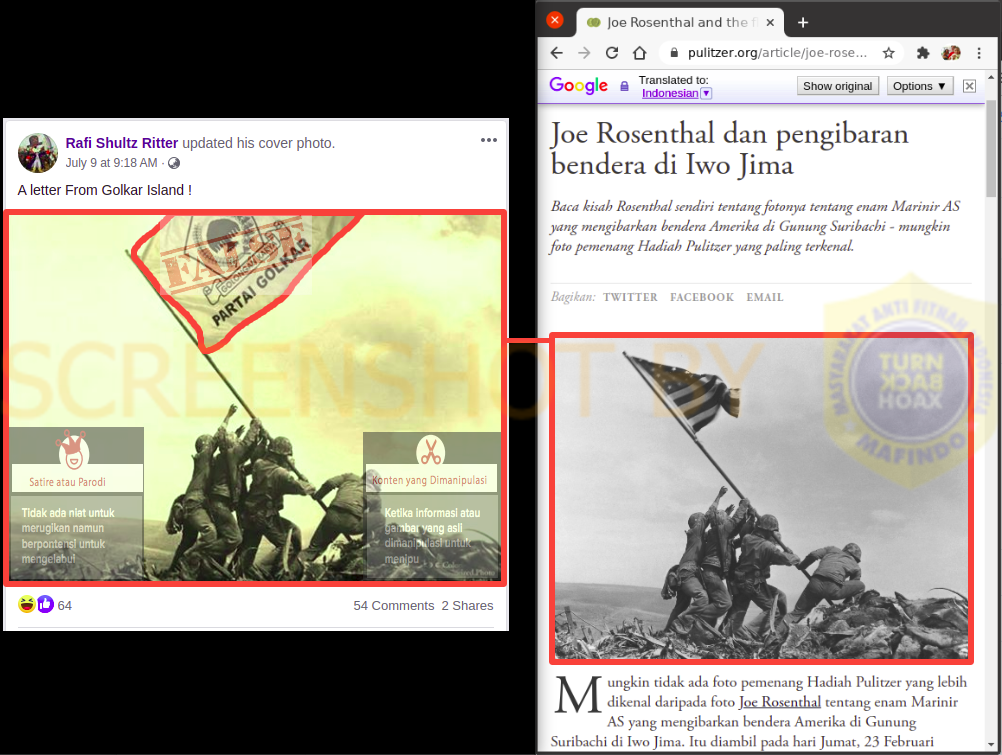1002x755 pixels.
Task: Open the Facebook post three-dot options
Action: 488,140
